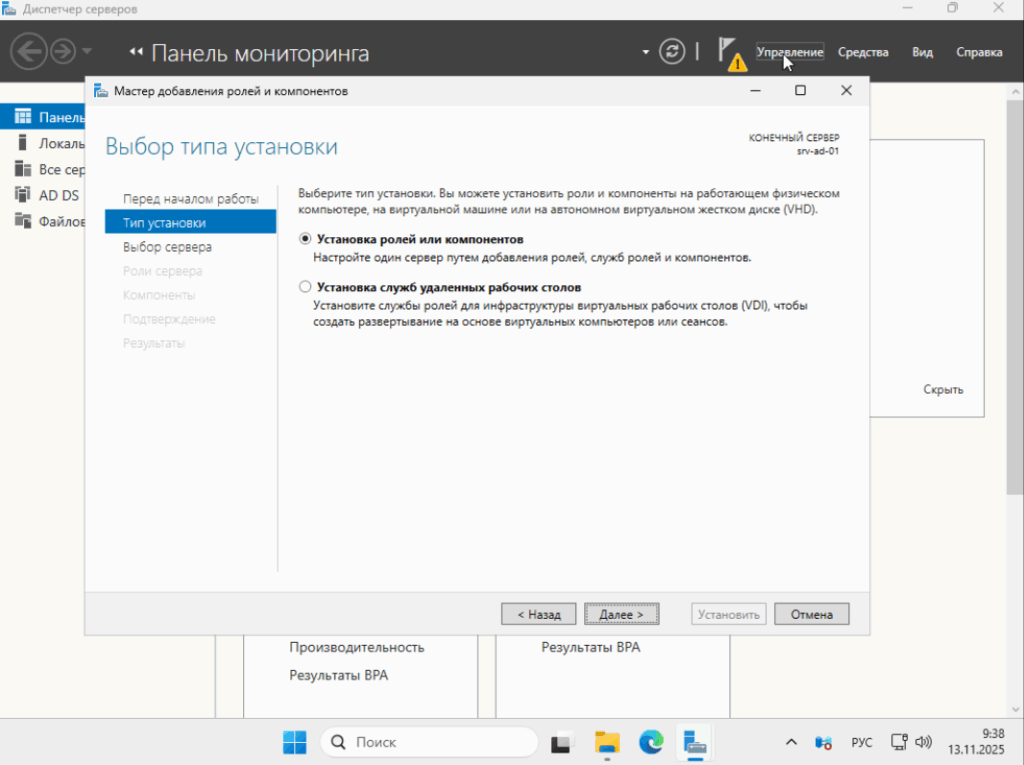
Task: Click the Отмена button
Action: [x=811, y=614]
